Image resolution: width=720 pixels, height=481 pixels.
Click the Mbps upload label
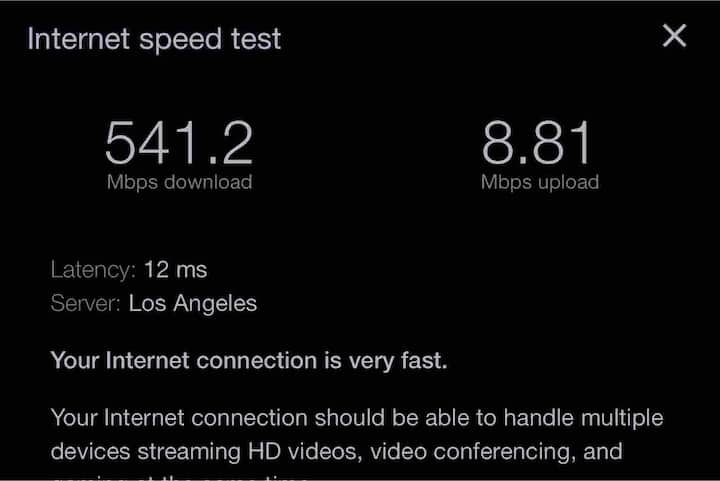pyautogui.click(x=539, y=182)
